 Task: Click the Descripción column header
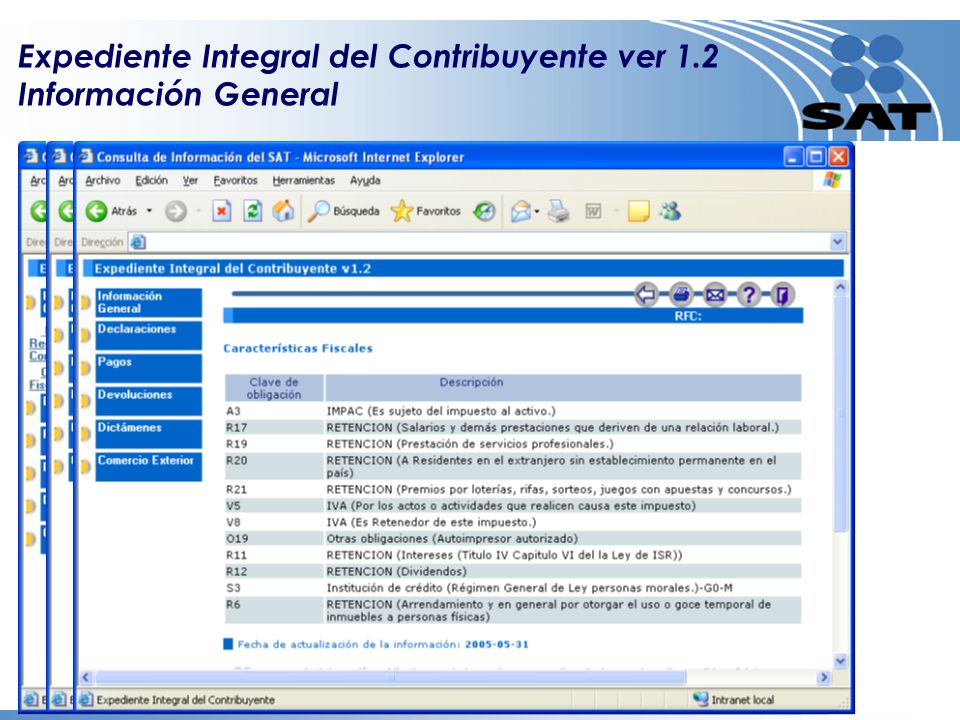click(563, 388)
